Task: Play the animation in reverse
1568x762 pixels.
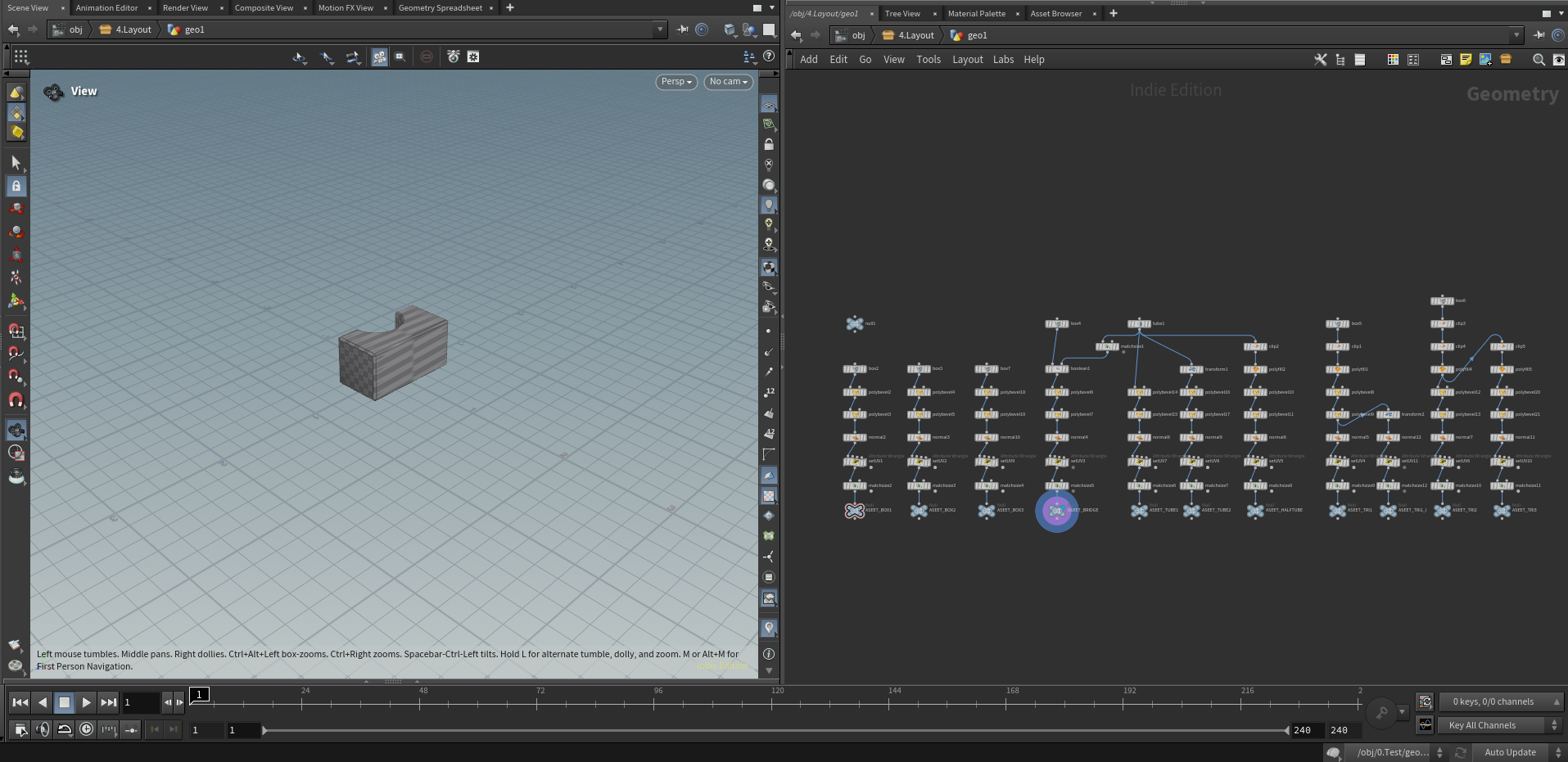Action: click(x=43, y=702)
